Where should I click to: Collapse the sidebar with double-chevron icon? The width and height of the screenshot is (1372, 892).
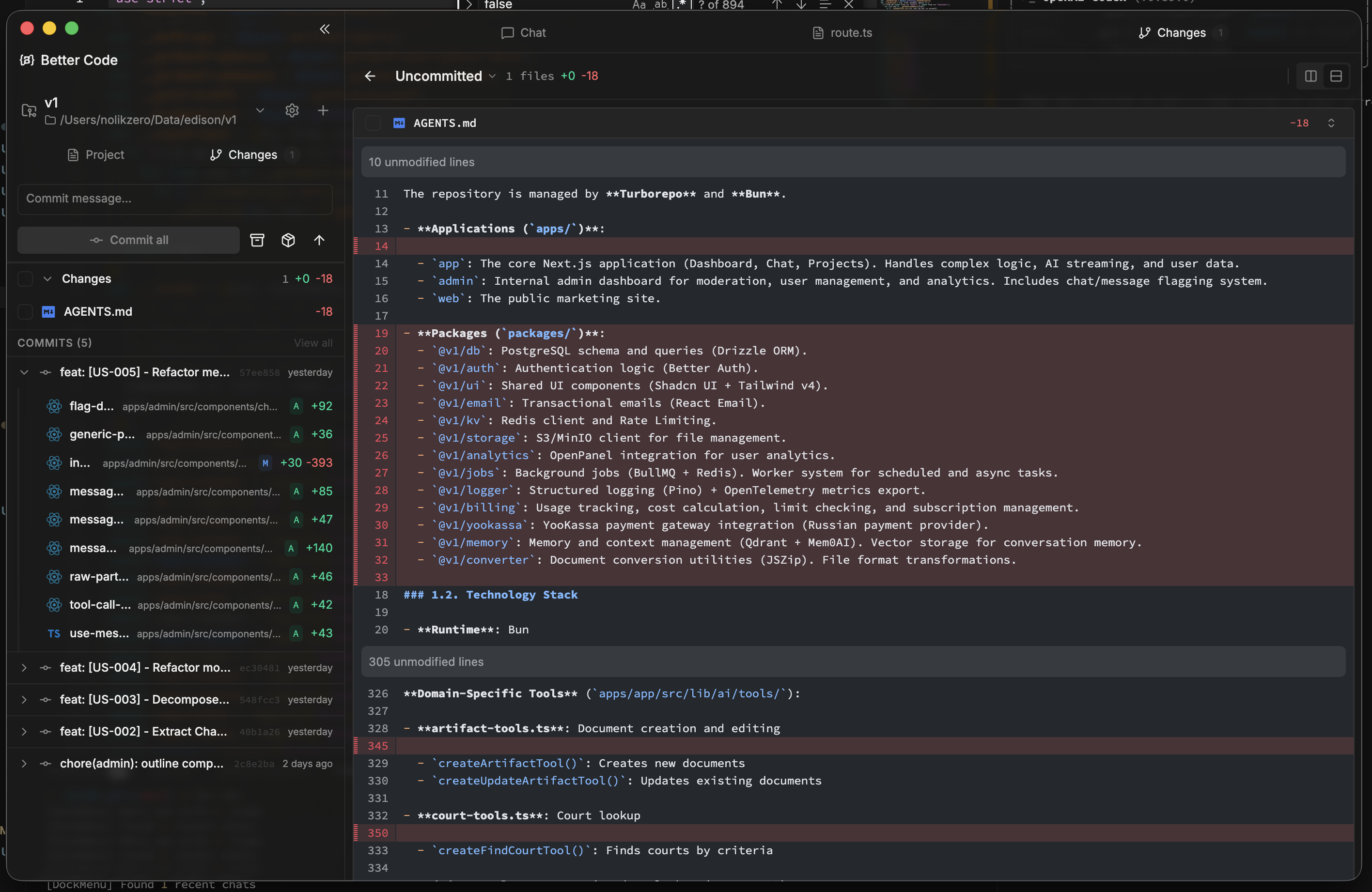pos(325,29)
